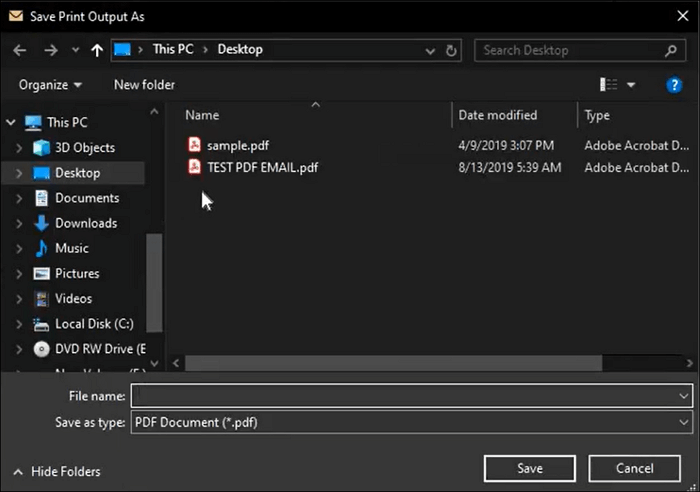Click the Cancel button
700x492 pixels.
[634, 468]
